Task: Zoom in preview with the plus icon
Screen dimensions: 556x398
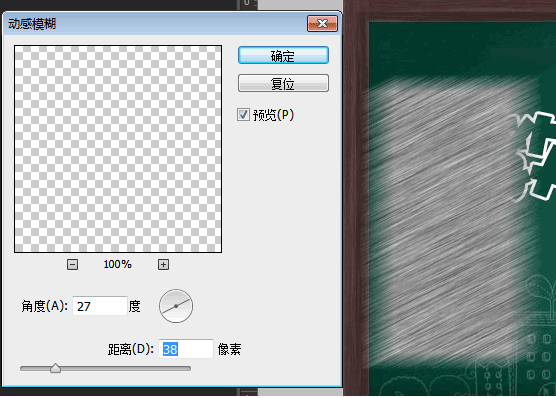Action: [x=163, y=264]
